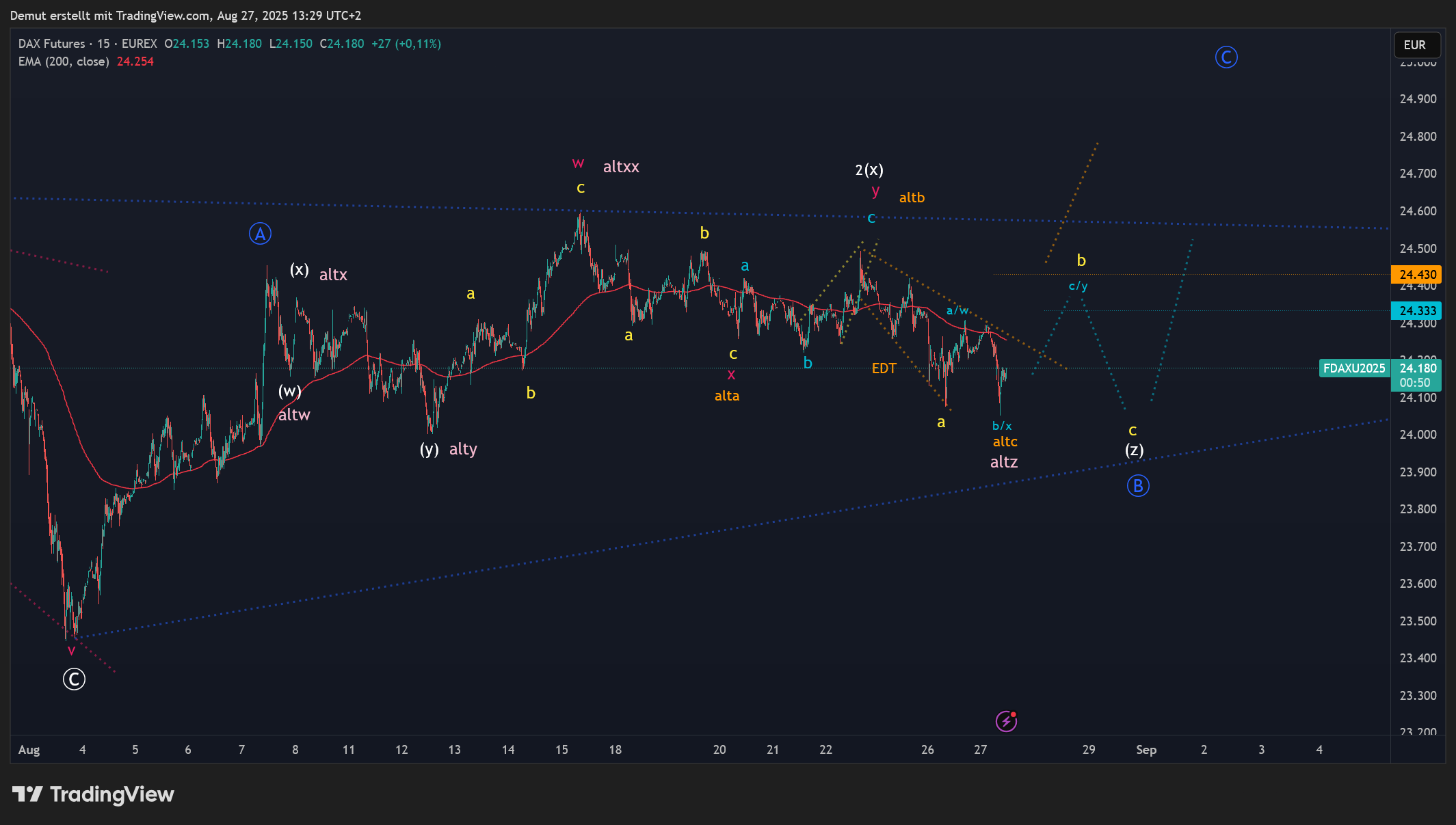The height and width of the screenshot is (825, 1456).
Task: Click the FDAXU2025 symbol tag
Action: [x=1353, y=368]
